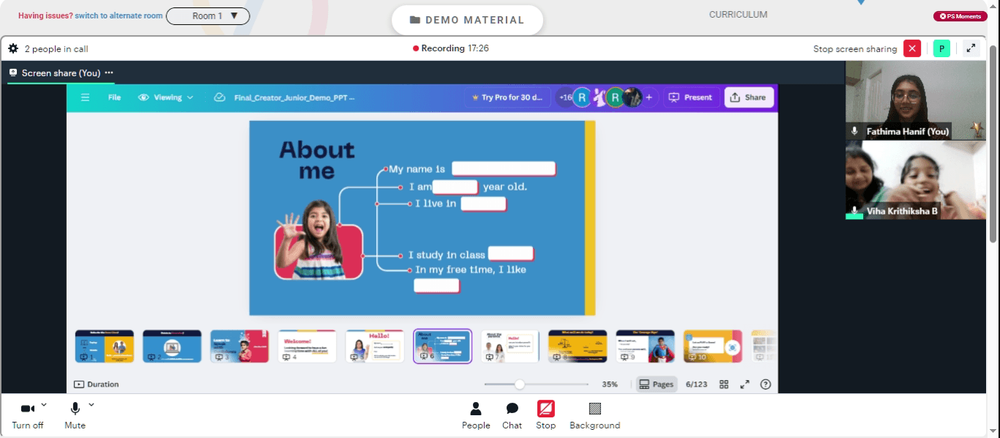
Task: Open the Viewing mode dropdown
Action: (166, 98)
